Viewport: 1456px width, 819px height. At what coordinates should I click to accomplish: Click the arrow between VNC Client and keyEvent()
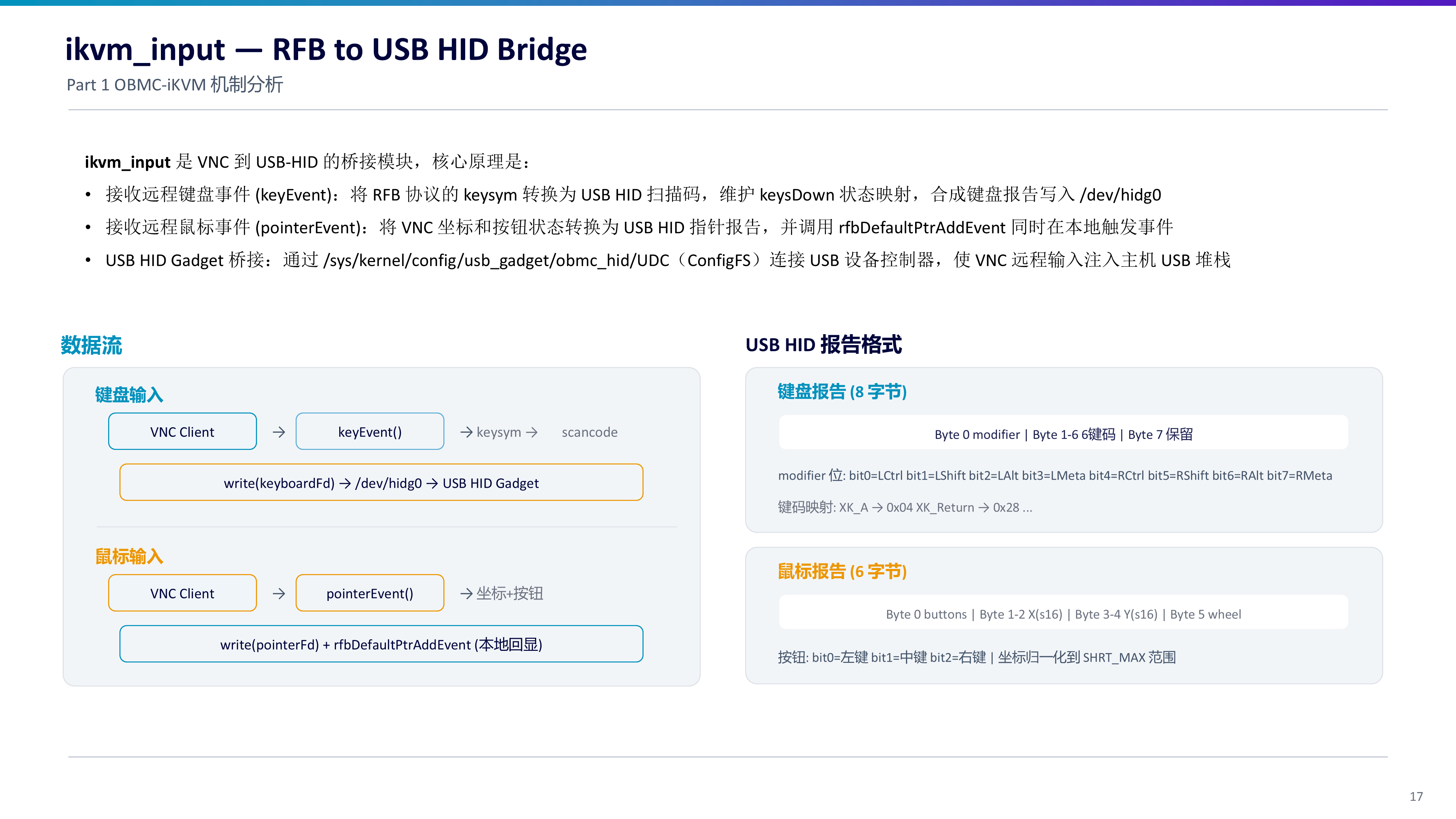pyautogui.click(x=279, y=432)
